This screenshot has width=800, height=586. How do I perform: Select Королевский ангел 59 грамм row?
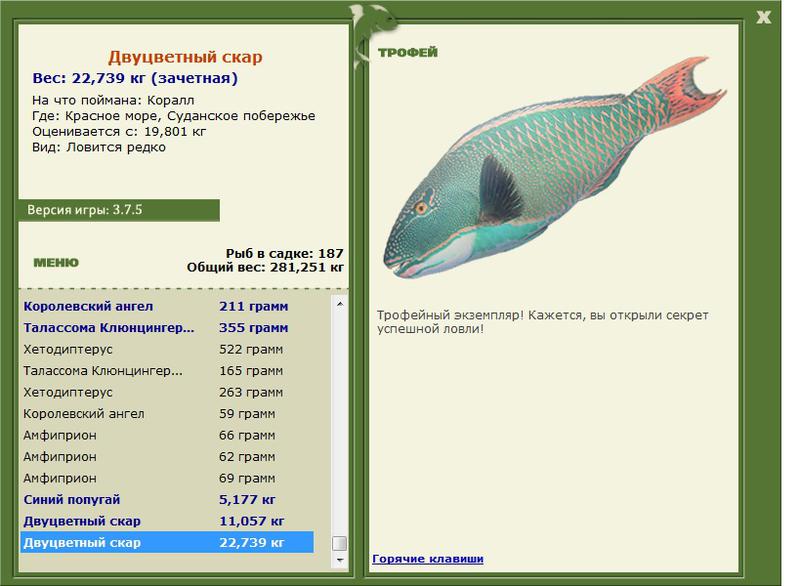coord(167,414)
